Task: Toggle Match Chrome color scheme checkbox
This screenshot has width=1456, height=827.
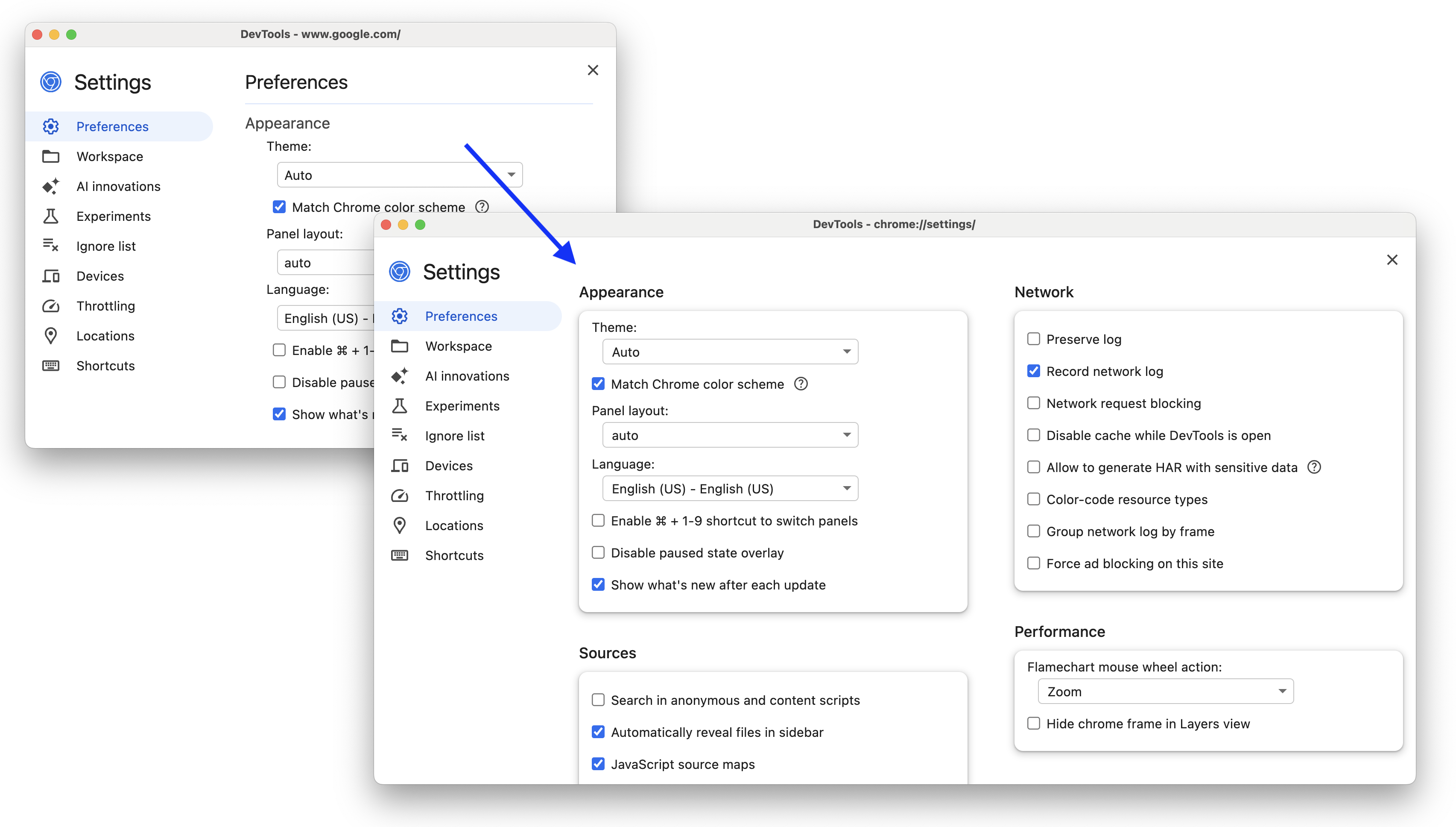Action: [x=597, y=384]
